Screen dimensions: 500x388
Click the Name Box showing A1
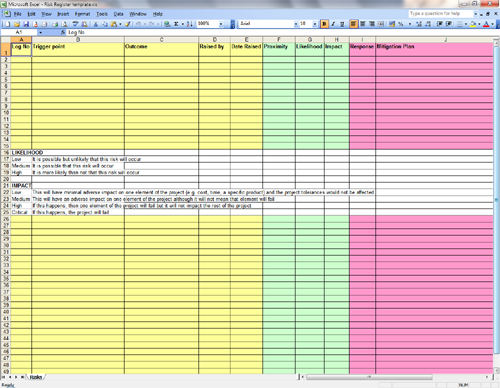19,32
